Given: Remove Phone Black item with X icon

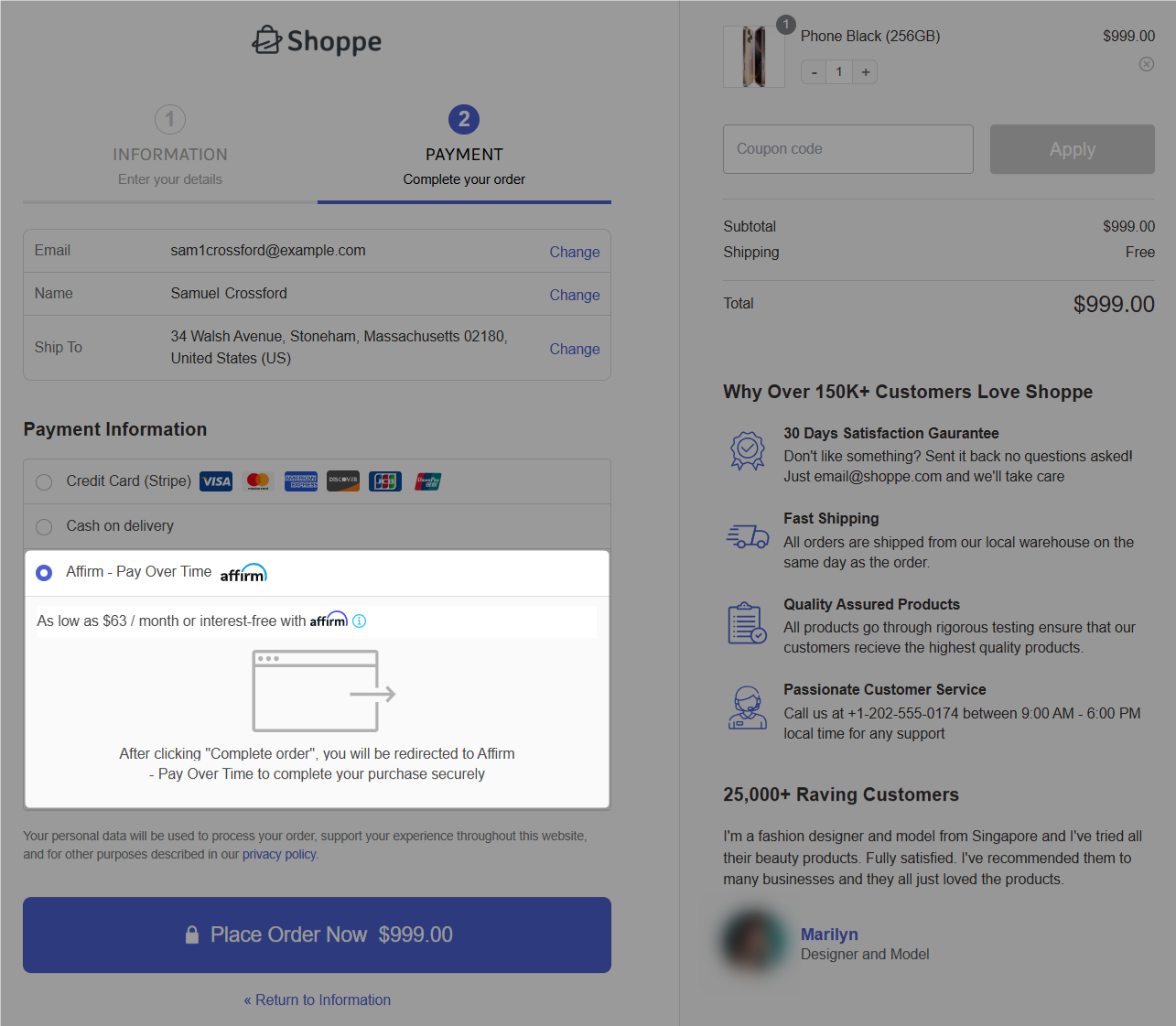Looking at the screenshot, I should pos(1146,64).
